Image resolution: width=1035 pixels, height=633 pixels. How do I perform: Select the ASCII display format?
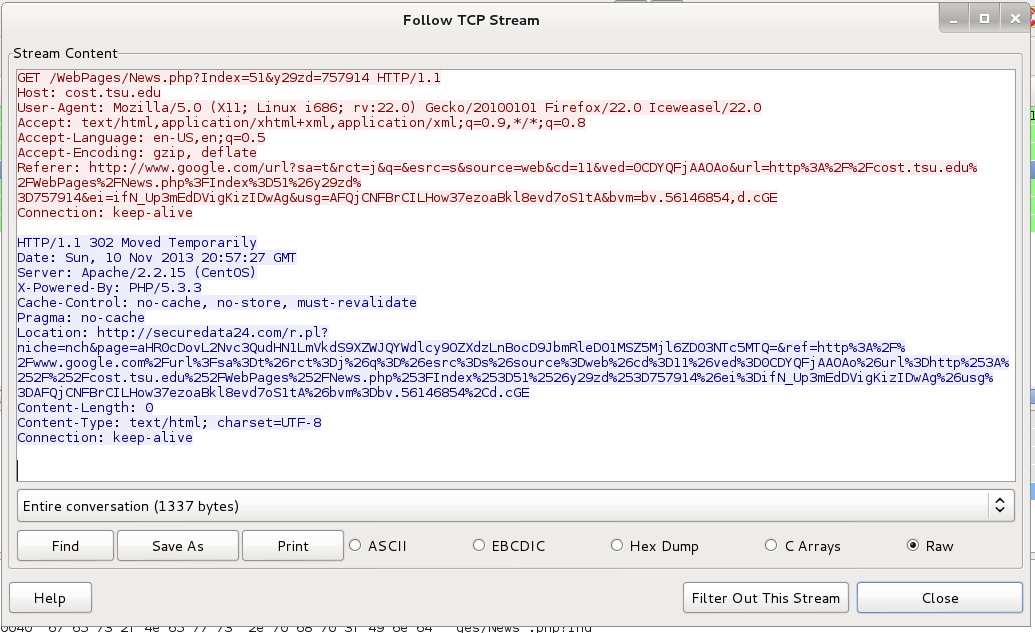pos(354,546)
